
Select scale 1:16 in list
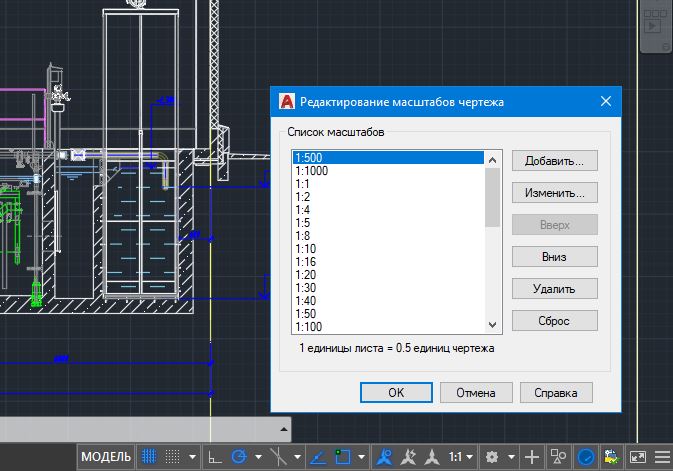point(388,261)
